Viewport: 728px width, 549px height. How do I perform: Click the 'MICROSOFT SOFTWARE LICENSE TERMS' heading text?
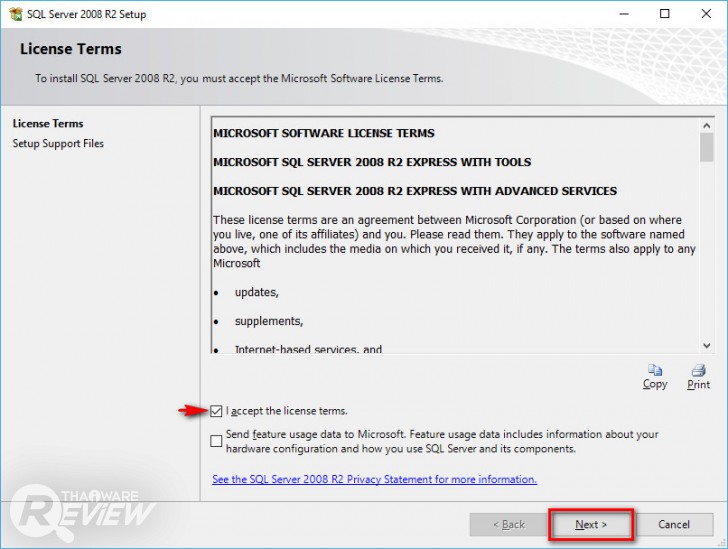[324, 133]
